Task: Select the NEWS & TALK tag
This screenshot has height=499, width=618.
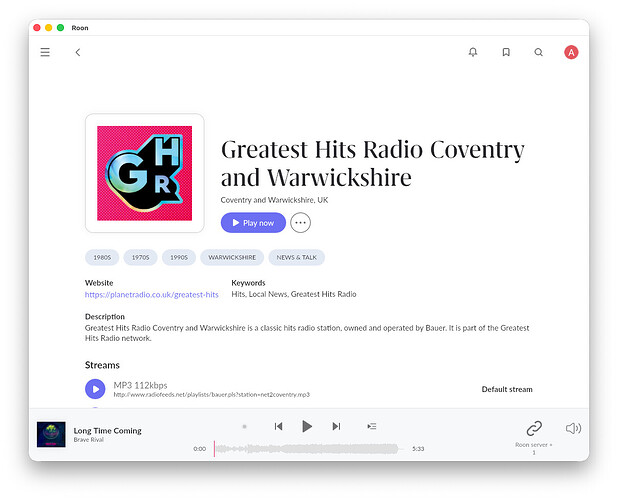Action: 296,257
